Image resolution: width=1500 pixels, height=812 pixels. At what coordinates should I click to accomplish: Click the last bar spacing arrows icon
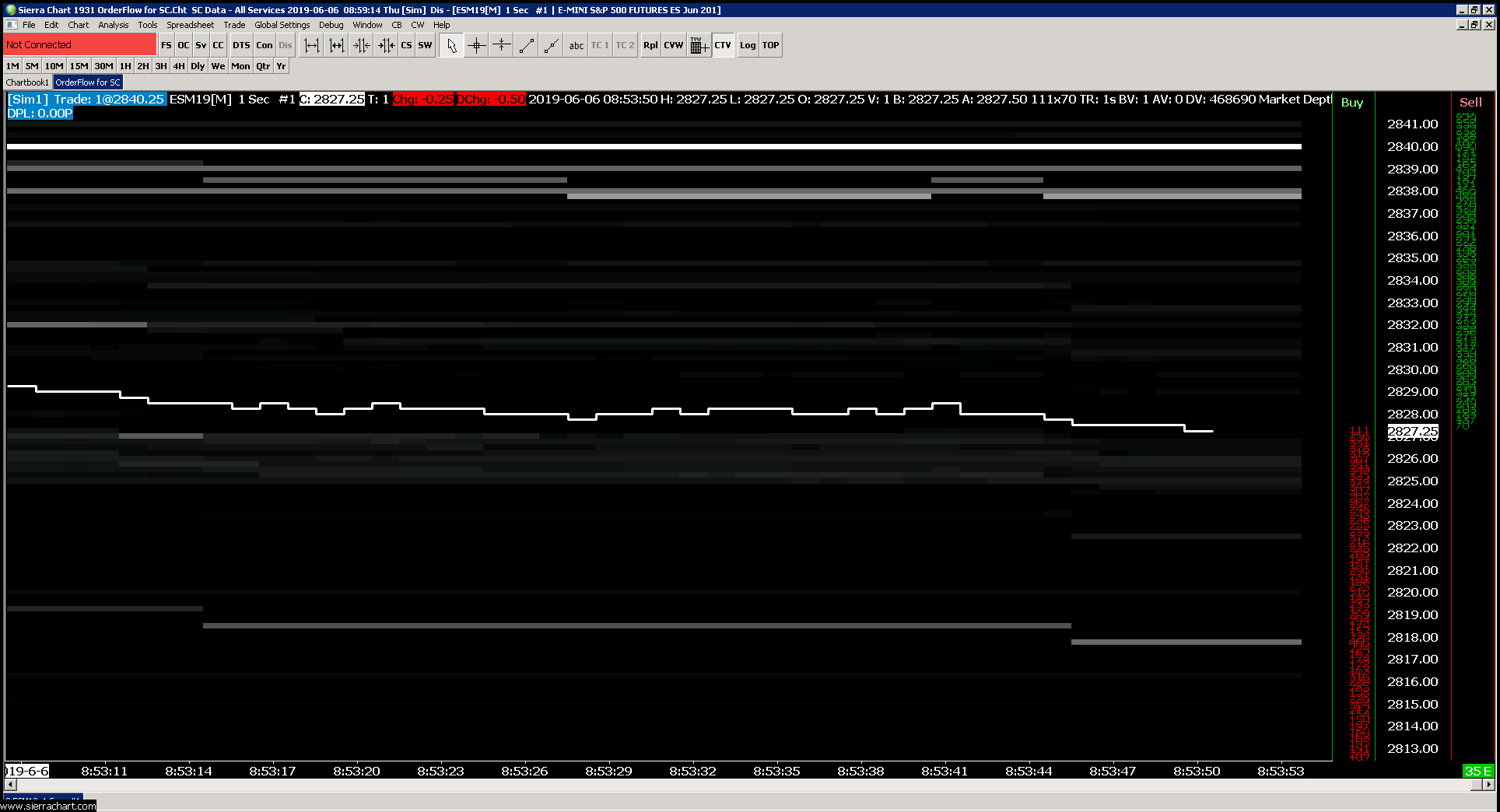coord(386,45)
